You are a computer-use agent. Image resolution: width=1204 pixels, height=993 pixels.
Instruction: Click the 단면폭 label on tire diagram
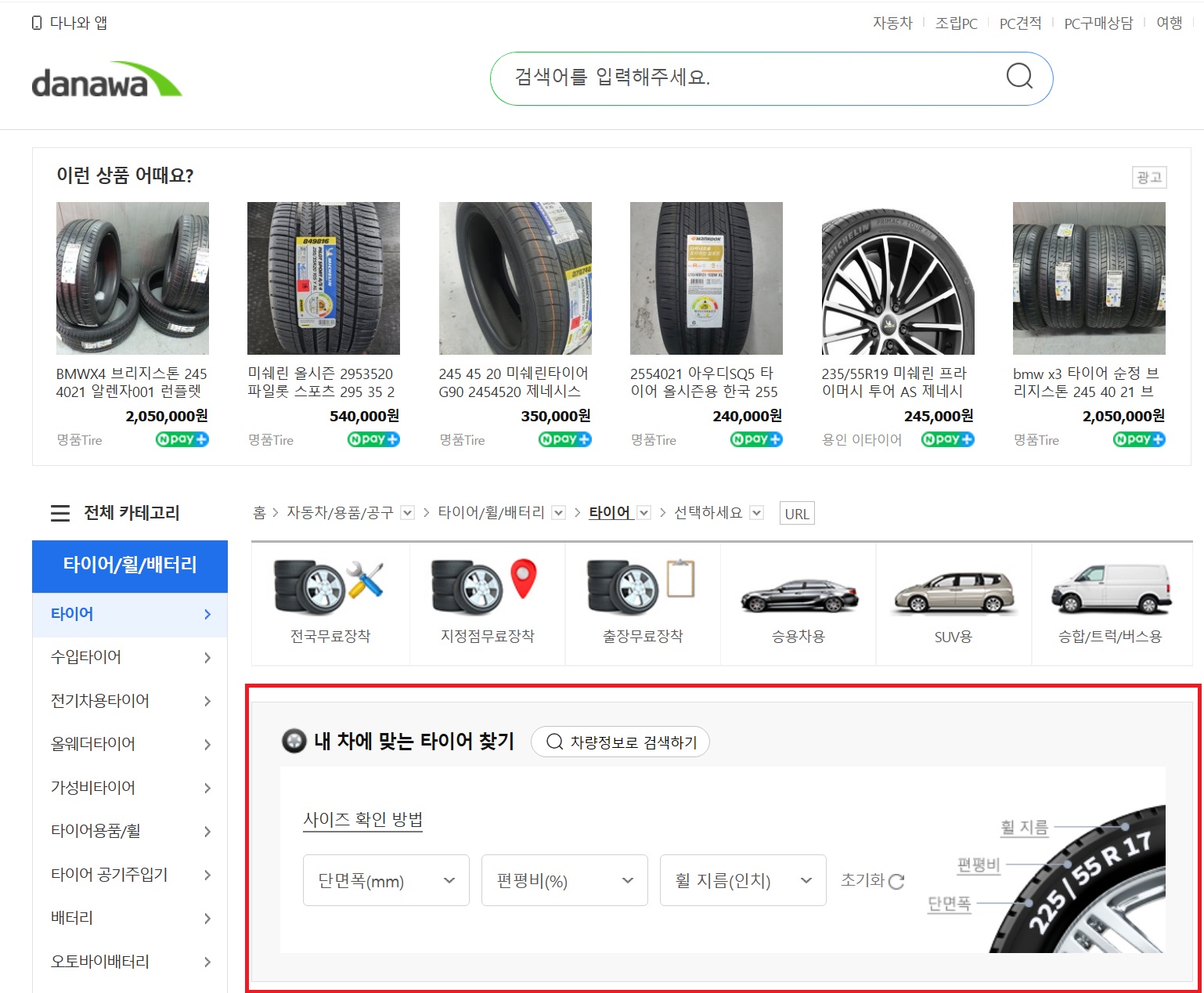pyautogui.click(x=949, y=904)
